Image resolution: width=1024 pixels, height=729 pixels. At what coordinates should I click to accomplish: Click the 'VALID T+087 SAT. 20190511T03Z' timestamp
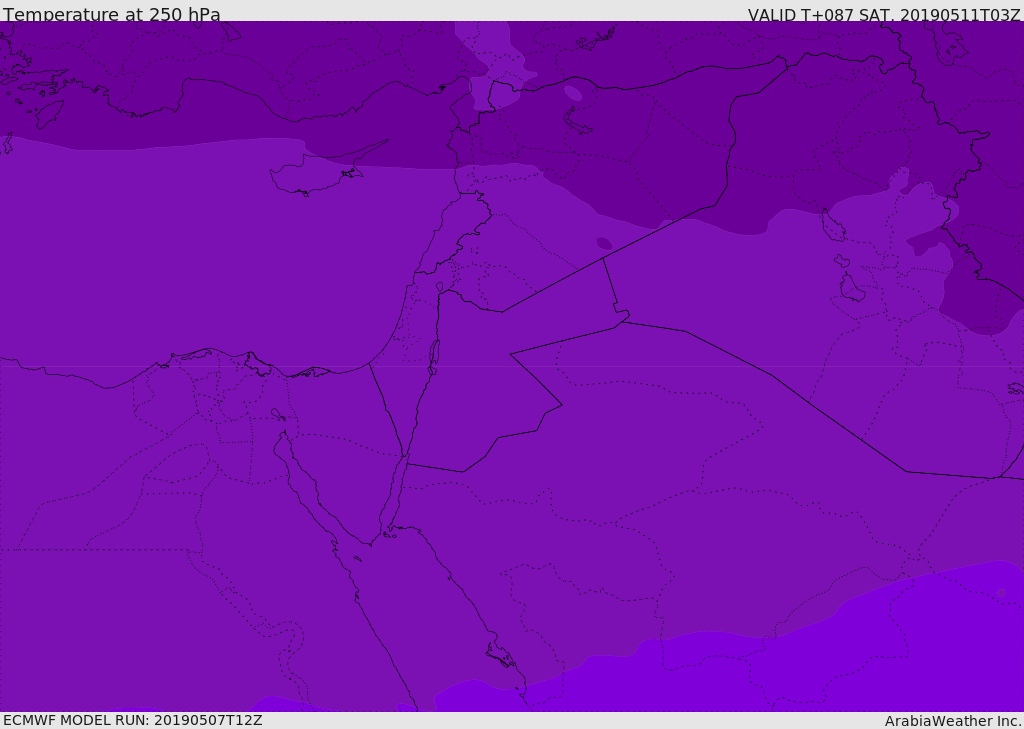[884, 14]
